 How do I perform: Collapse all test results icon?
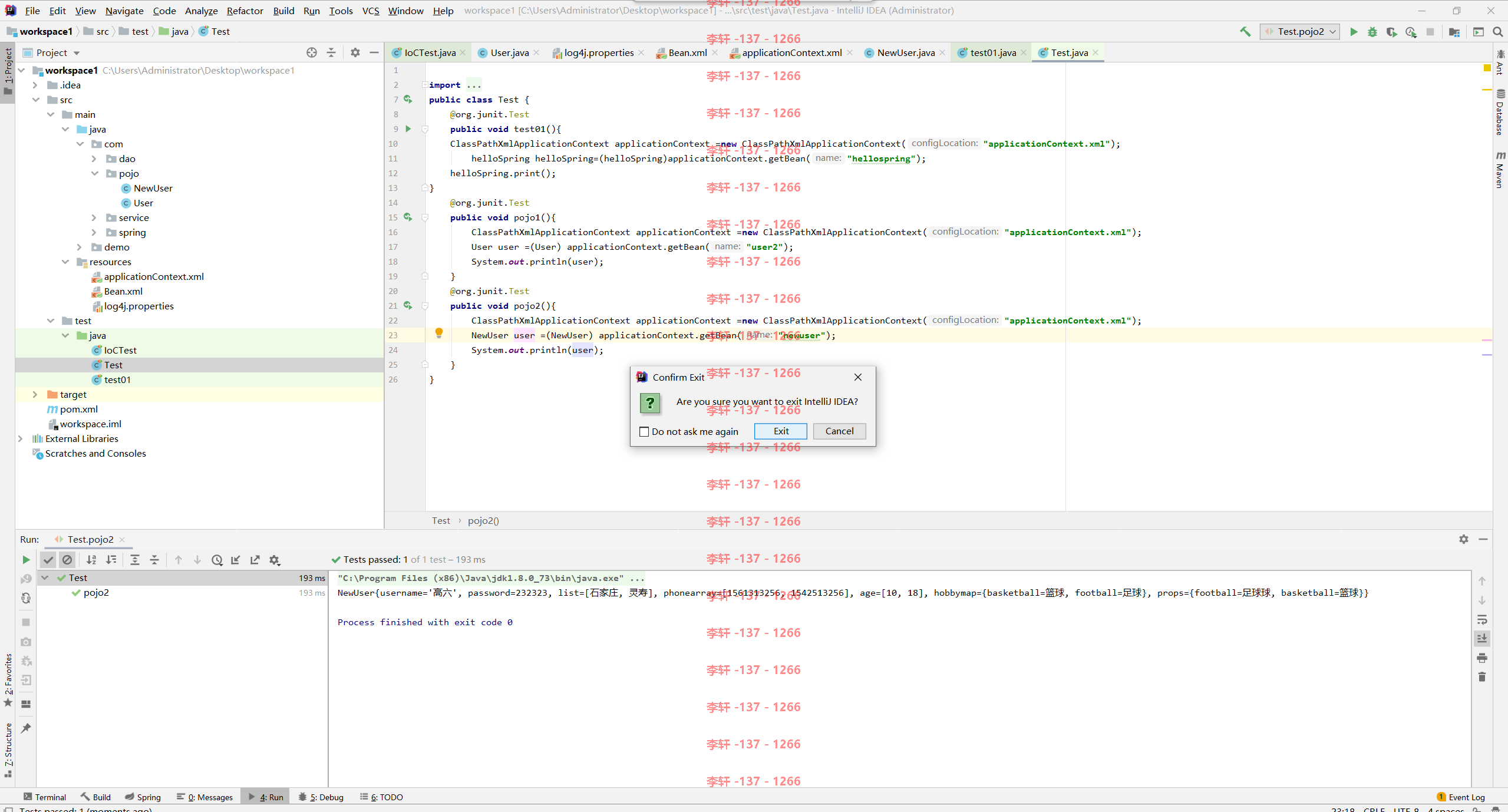coord(154,560)
